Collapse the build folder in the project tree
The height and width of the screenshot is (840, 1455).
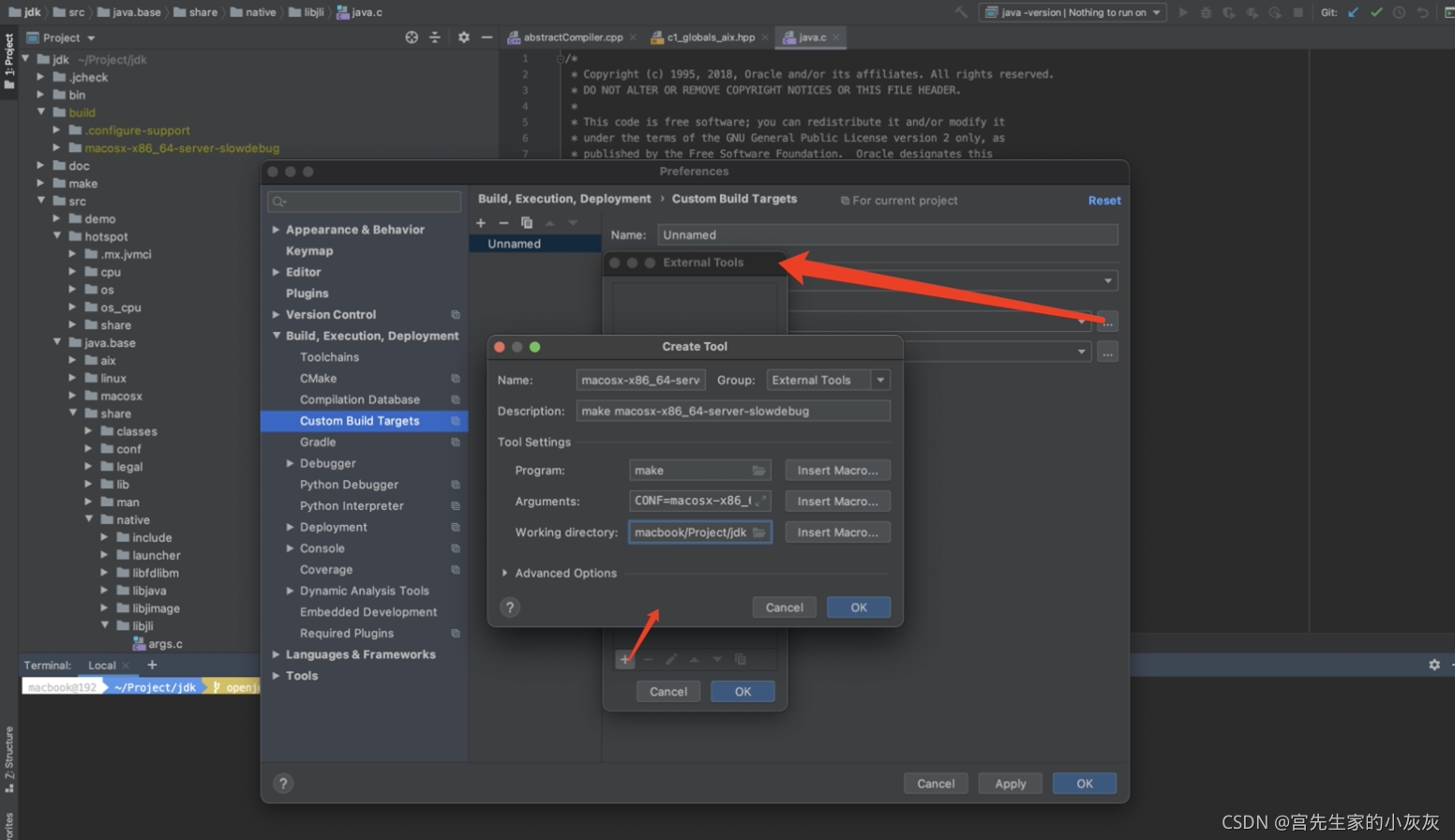(41, 112)
